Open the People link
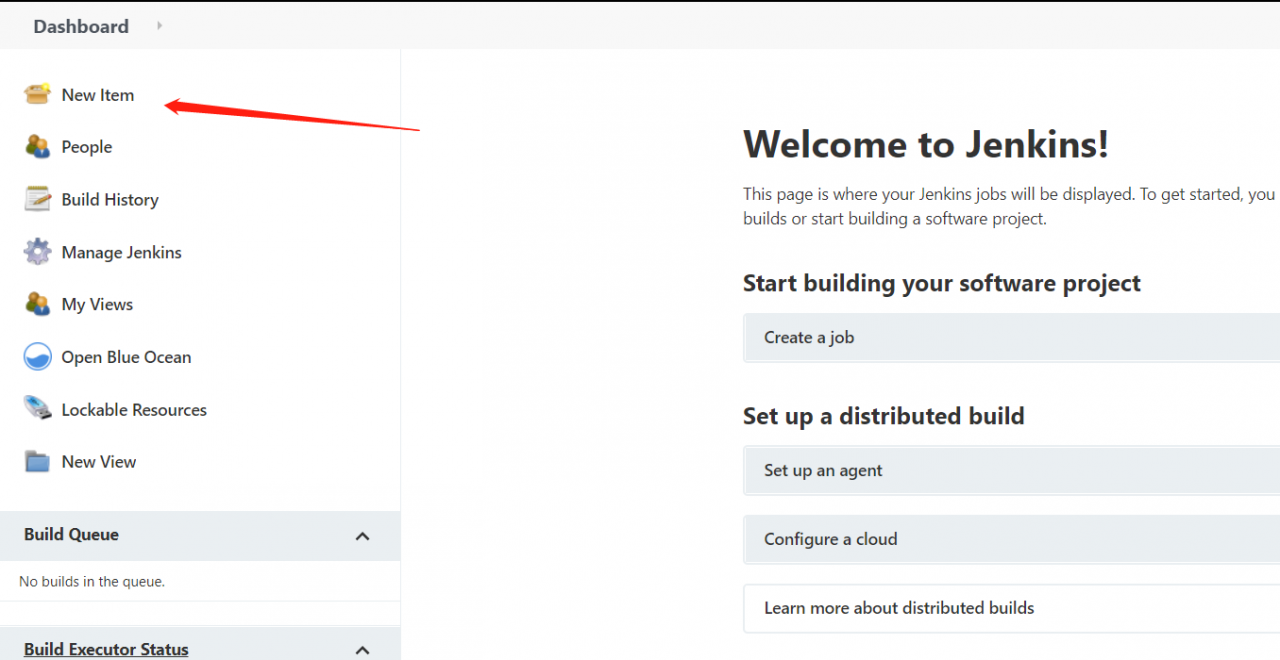The image size is (1280, 660). click(x=87, y=147)
